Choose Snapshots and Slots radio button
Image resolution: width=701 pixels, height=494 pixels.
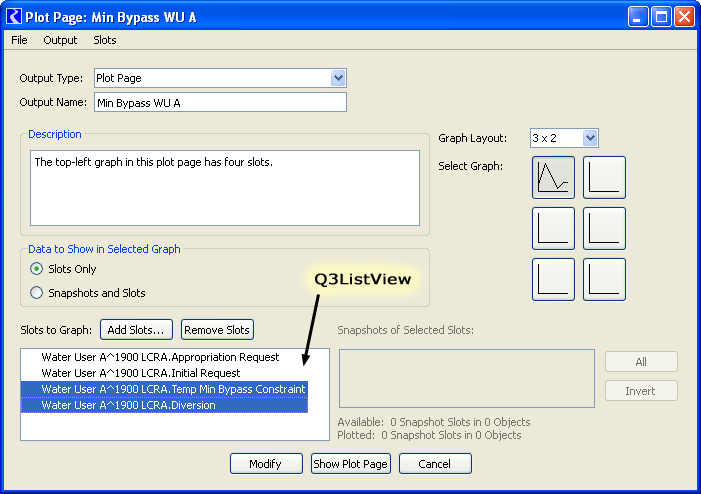click(36, 293)
